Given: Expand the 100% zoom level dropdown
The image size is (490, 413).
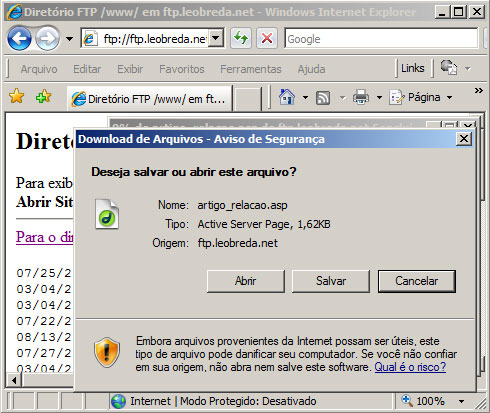Looking at the screenshot, I should pyautogui.click(x=461, y=401).
